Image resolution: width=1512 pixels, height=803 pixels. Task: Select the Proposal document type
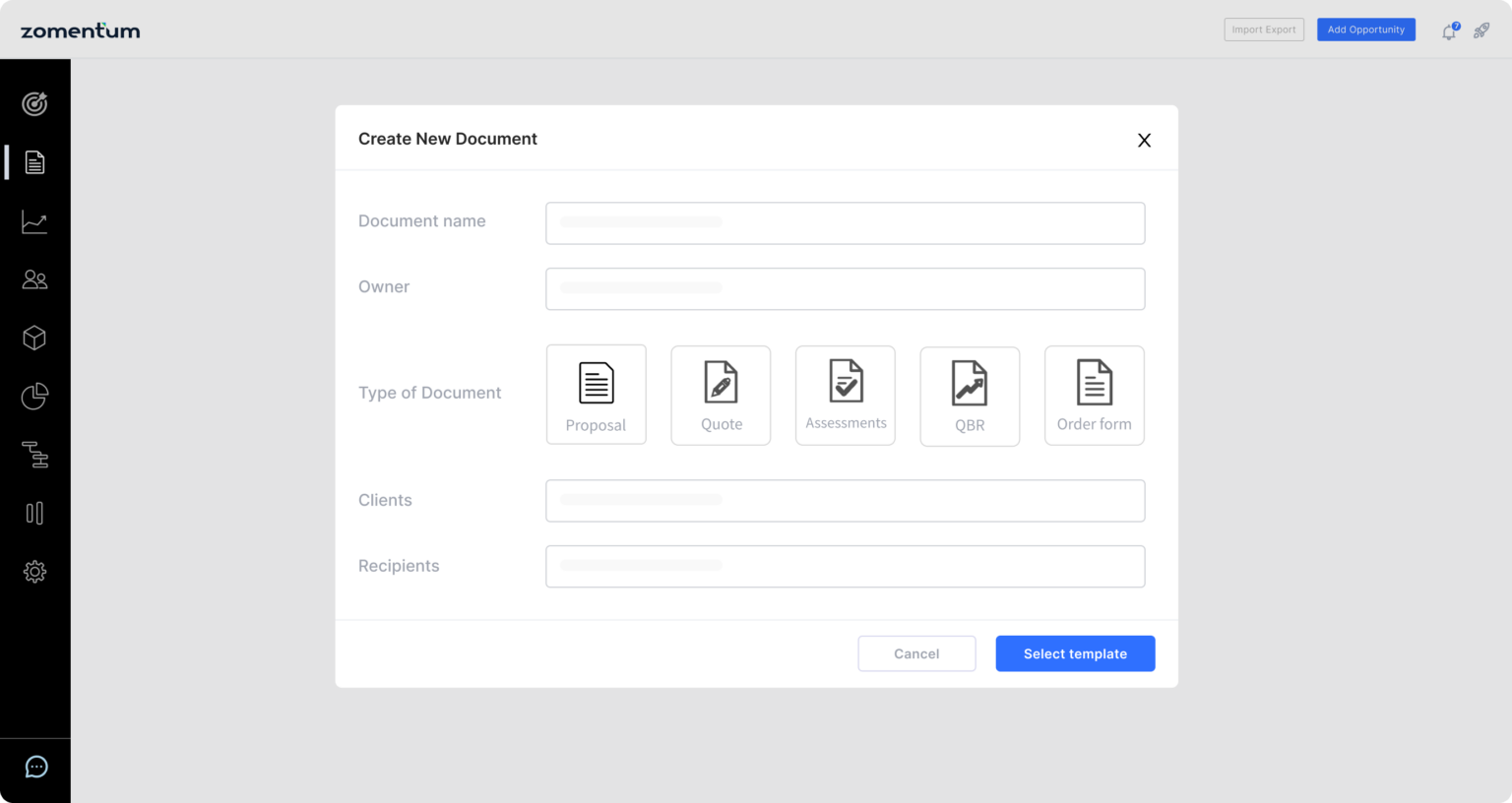click(597, 395)
